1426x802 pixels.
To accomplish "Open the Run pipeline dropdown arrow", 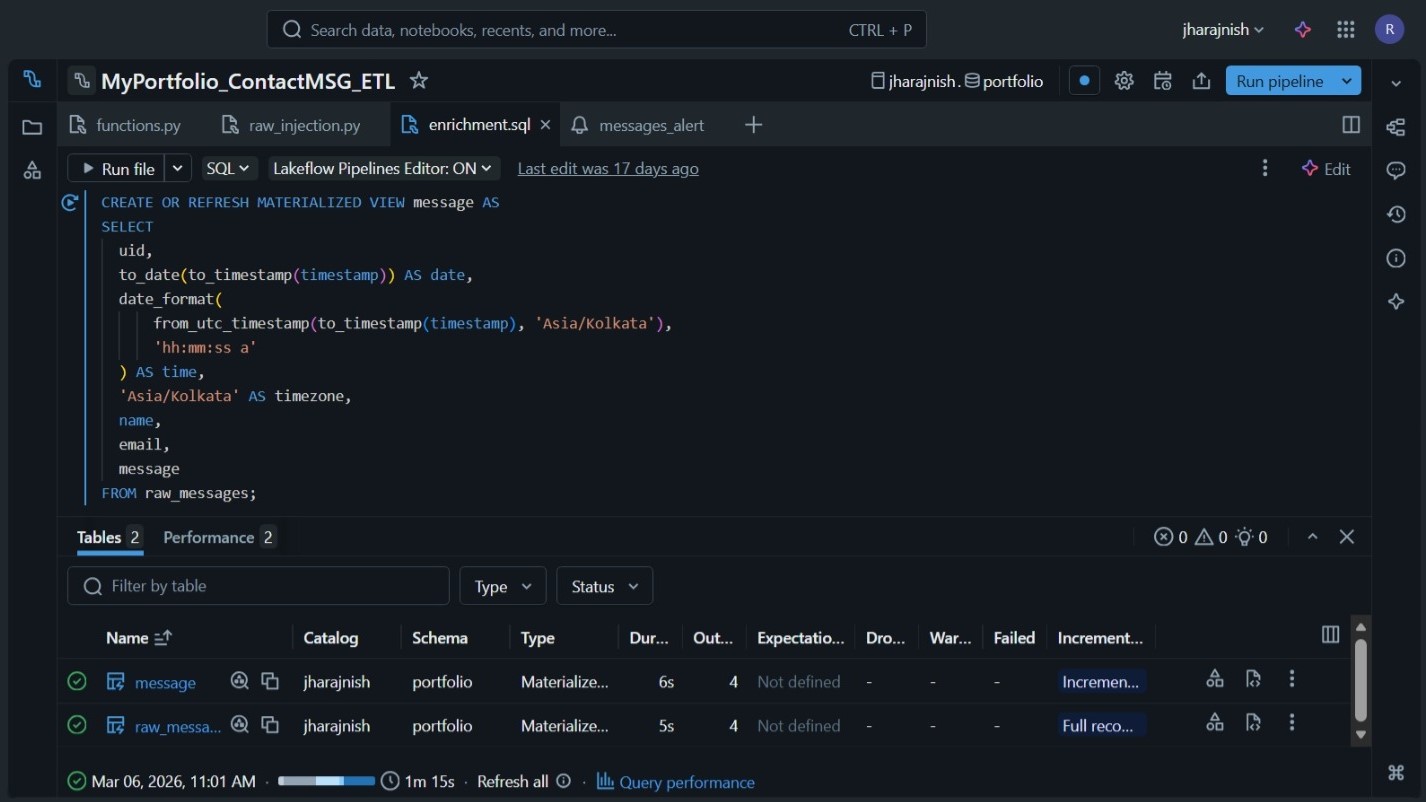I will 1347,81.
